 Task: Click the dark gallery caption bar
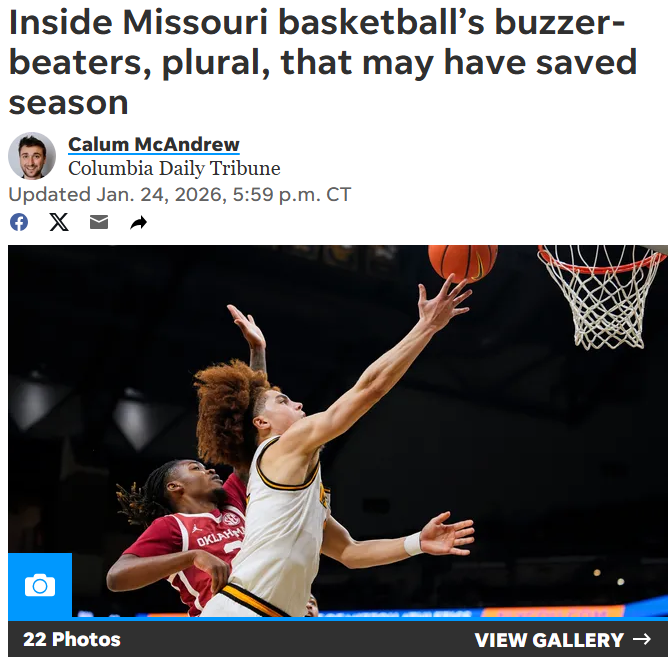pos(337,639)
